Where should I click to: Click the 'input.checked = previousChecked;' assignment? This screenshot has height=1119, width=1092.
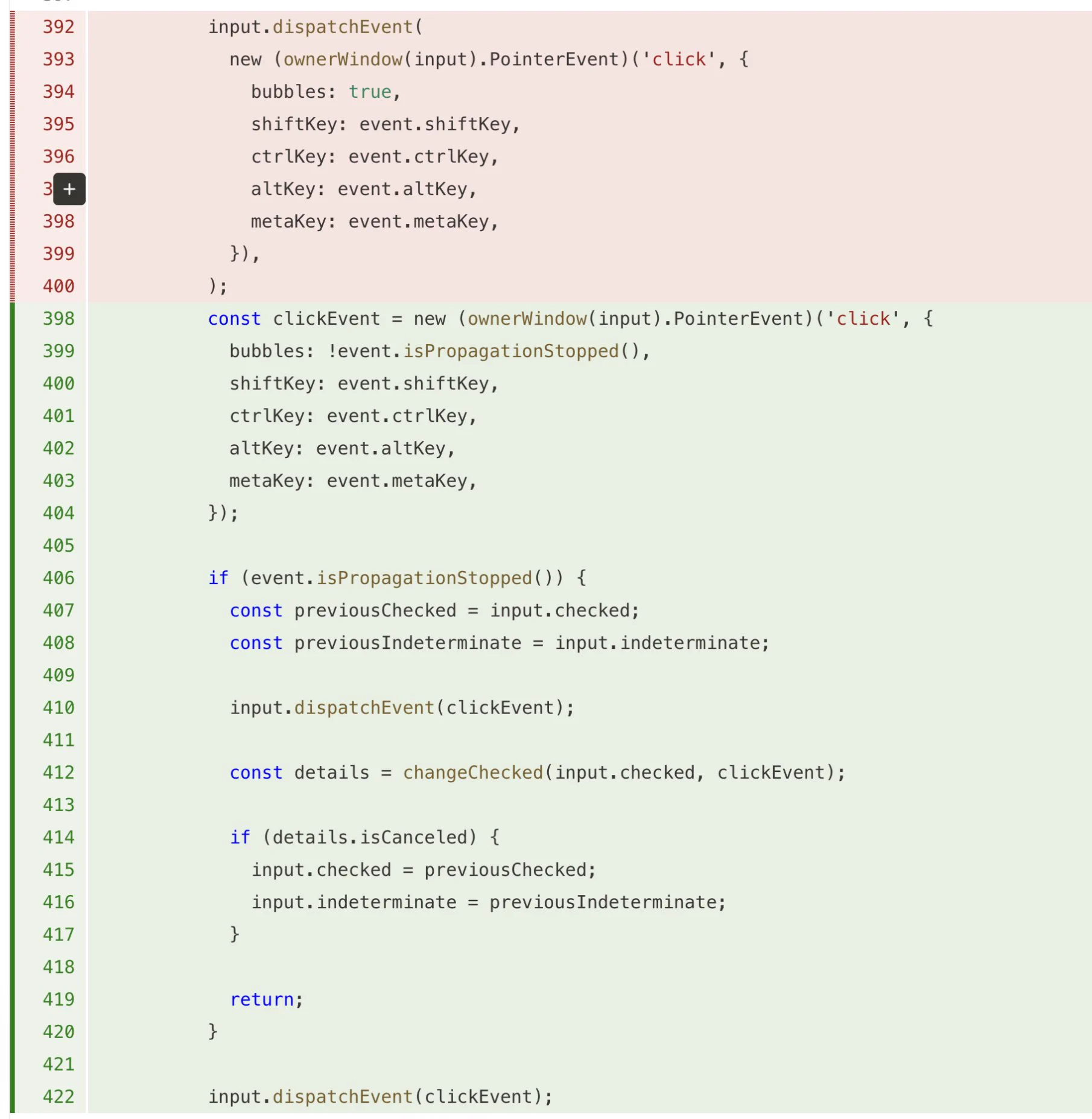pos(424,870)
